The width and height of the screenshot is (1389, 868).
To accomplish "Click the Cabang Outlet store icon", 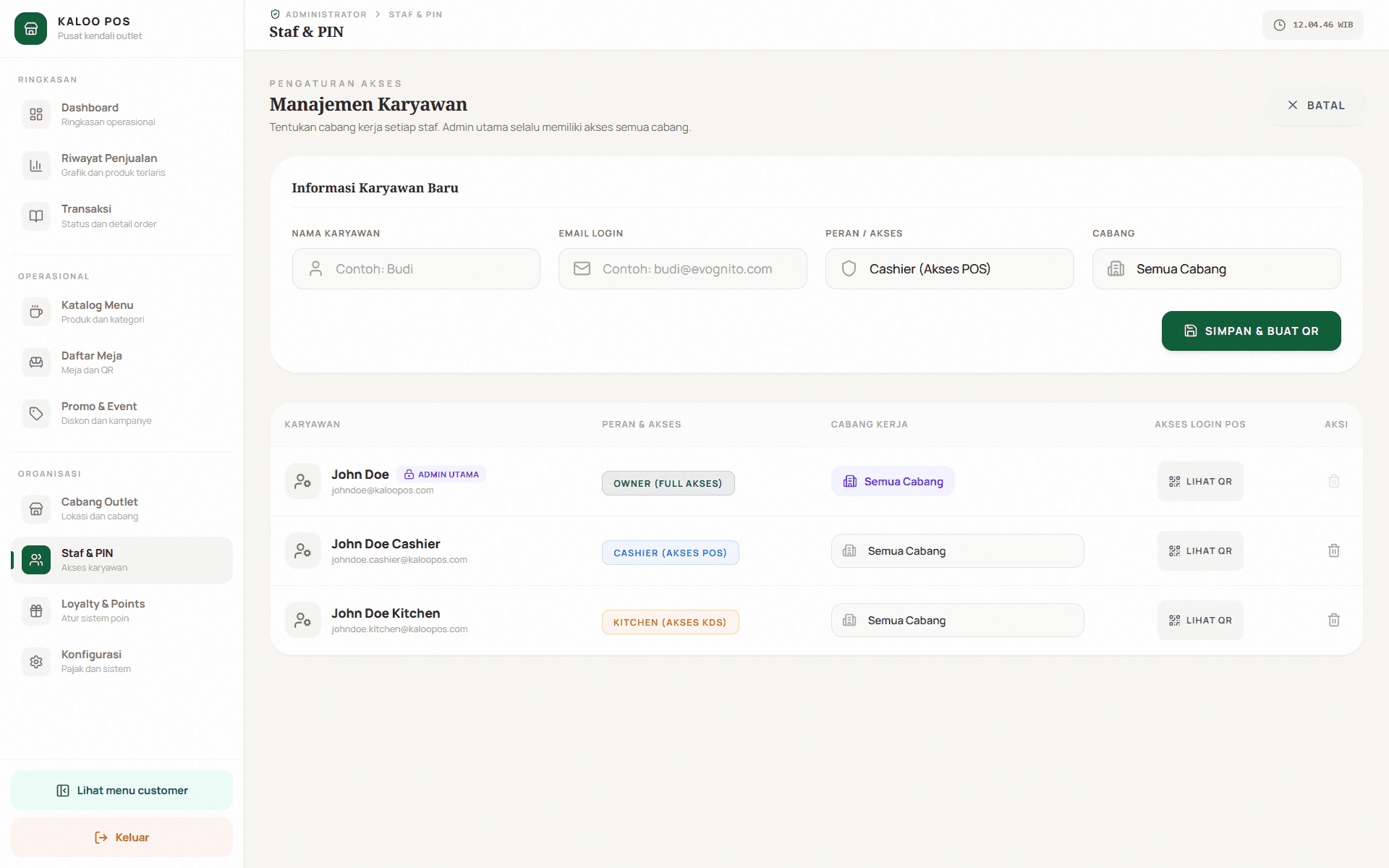I will [x=36, y=509].
